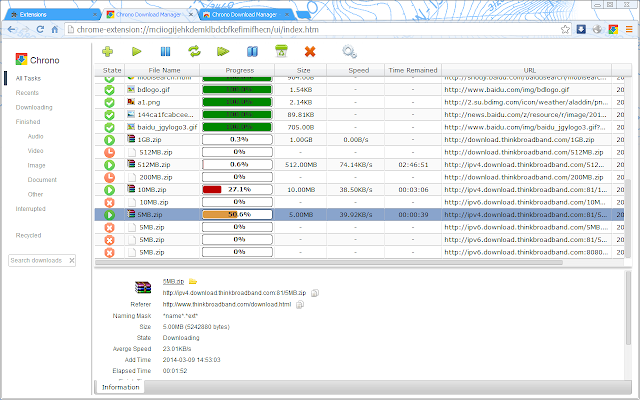Image resolution: width=640 pixels, height=400 pixels.
Task: Click the 27.1% progress bar of 10MB.zip
Action: (x=238, y=190)
